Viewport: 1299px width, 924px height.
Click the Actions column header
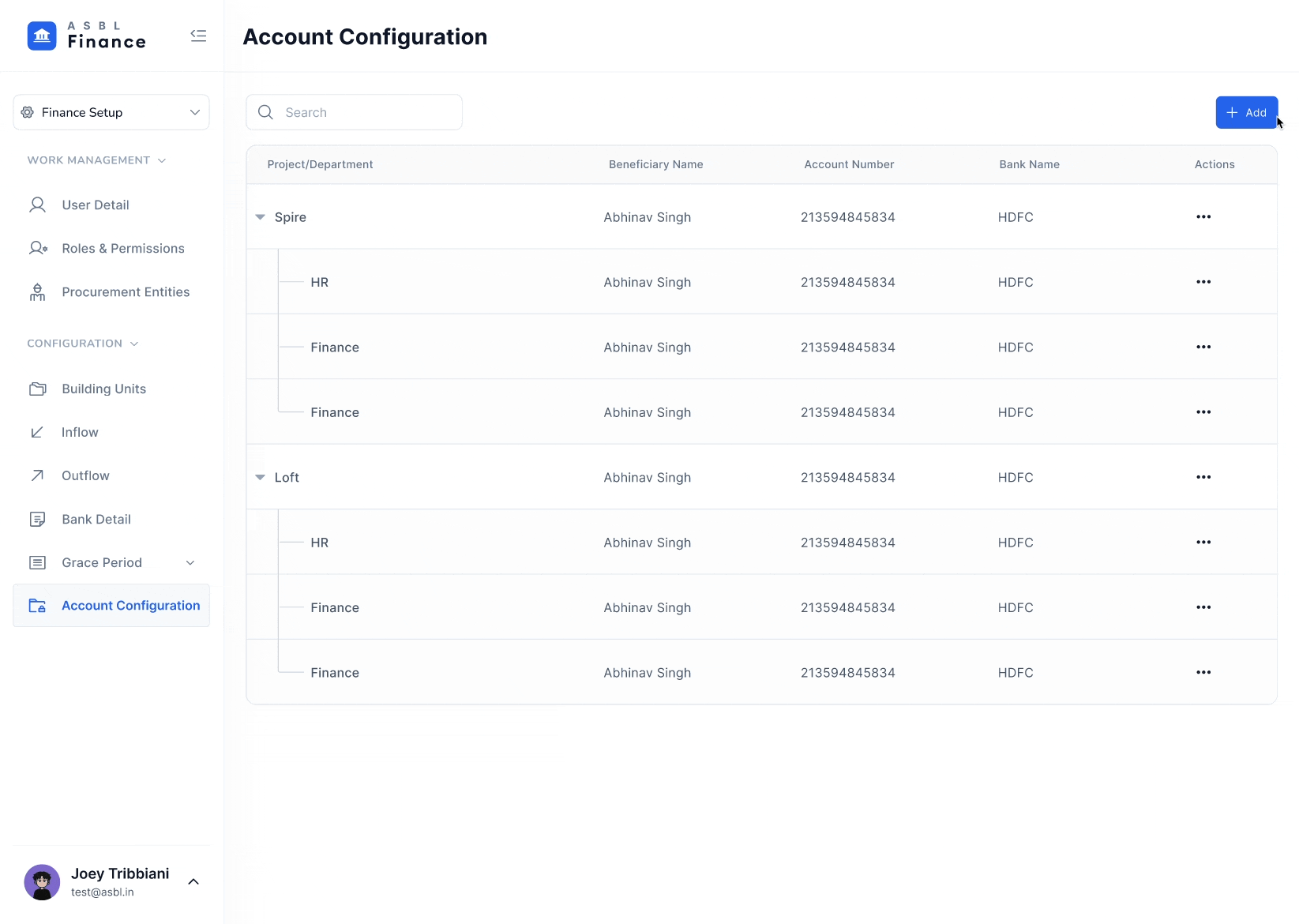(x=1215, y=164)
